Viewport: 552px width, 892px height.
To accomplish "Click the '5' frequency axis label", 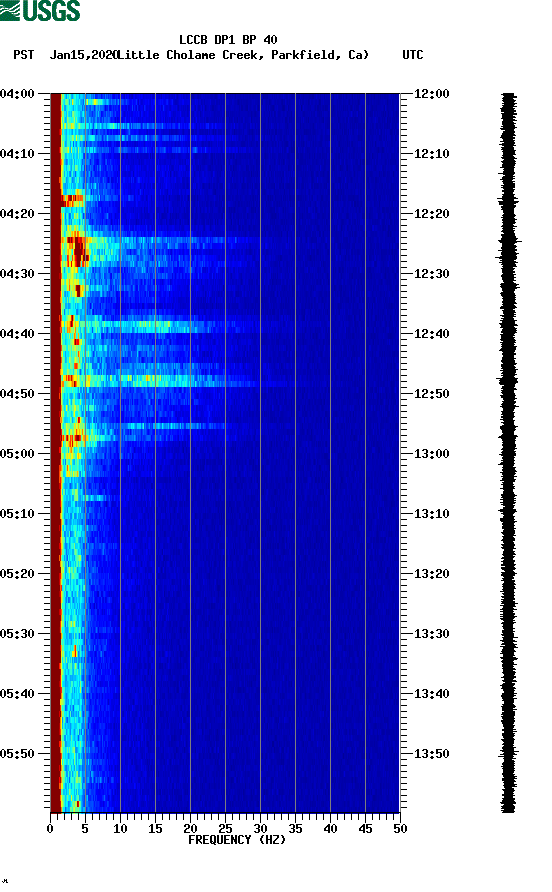I will pos(85,829).
